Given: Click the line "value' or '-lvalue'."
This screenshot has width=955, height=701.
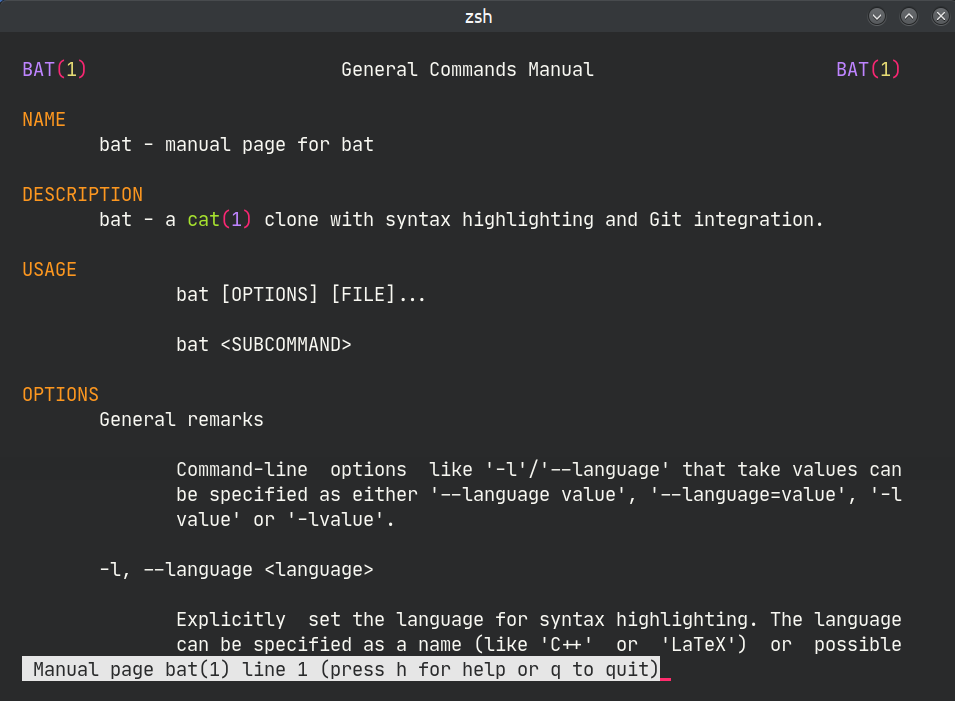Looking at the screenshot, I should (x=286, y=520).
